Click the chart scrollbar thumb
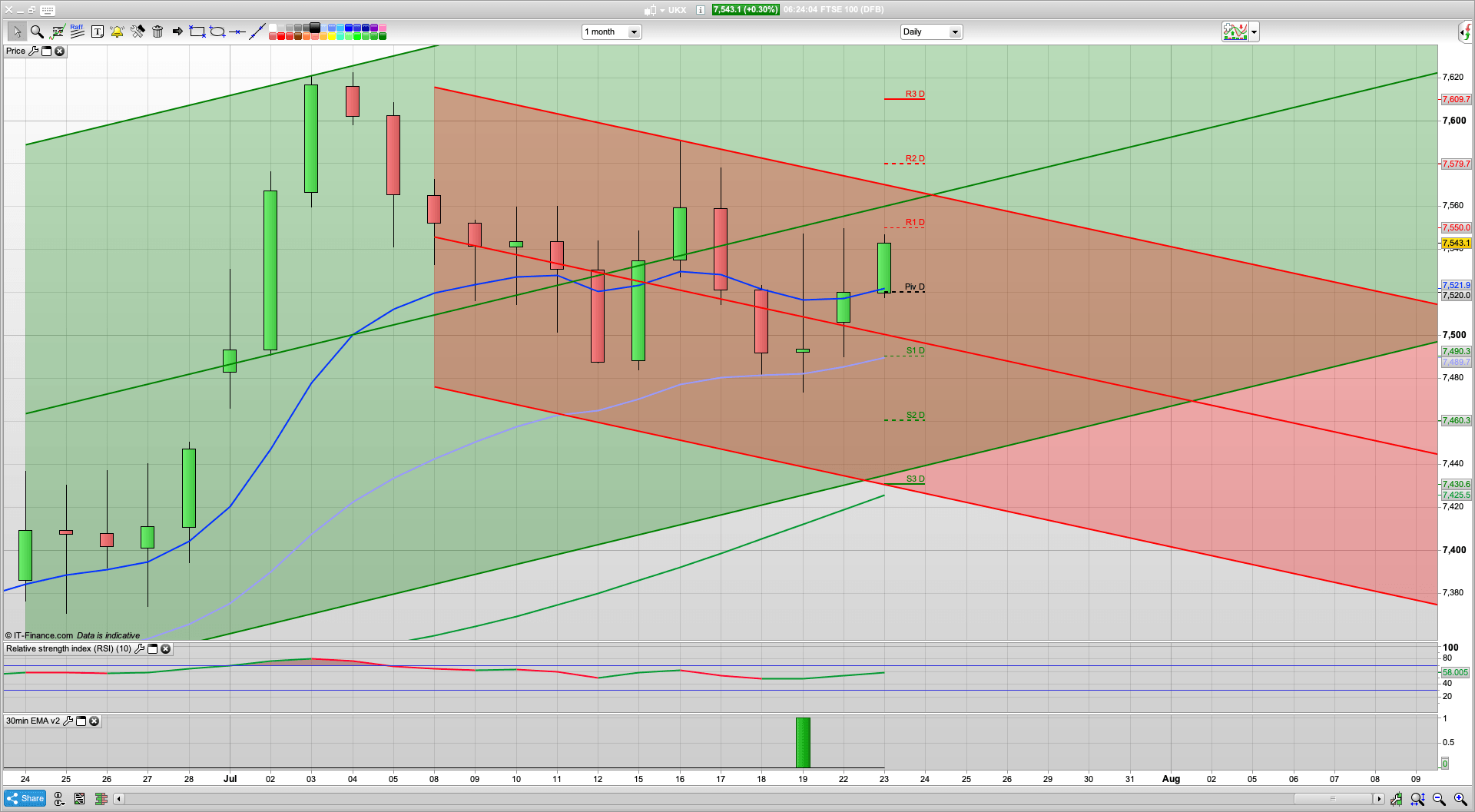The image size is (1475, 812). [x=1333, y=799]
